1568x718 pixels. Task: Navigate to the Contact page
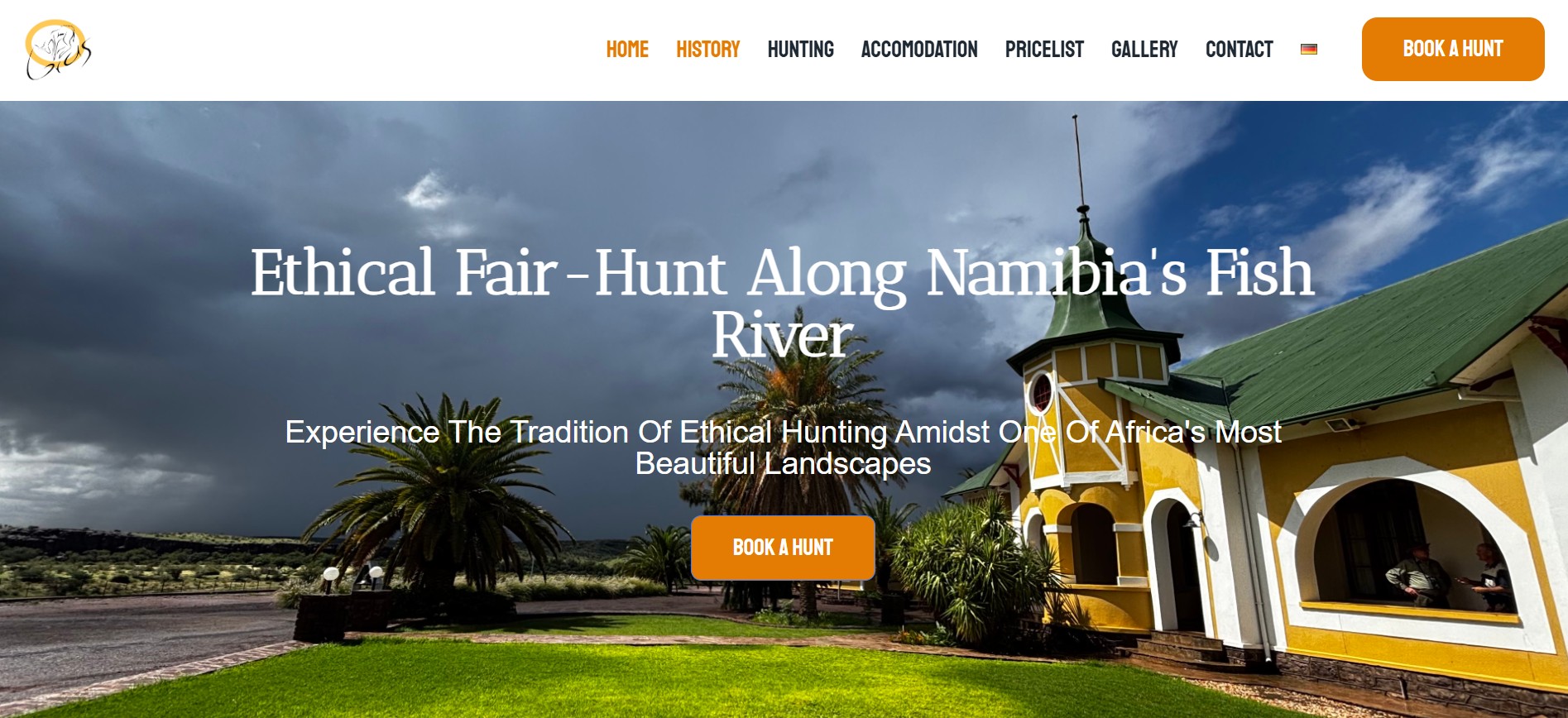1240,50
